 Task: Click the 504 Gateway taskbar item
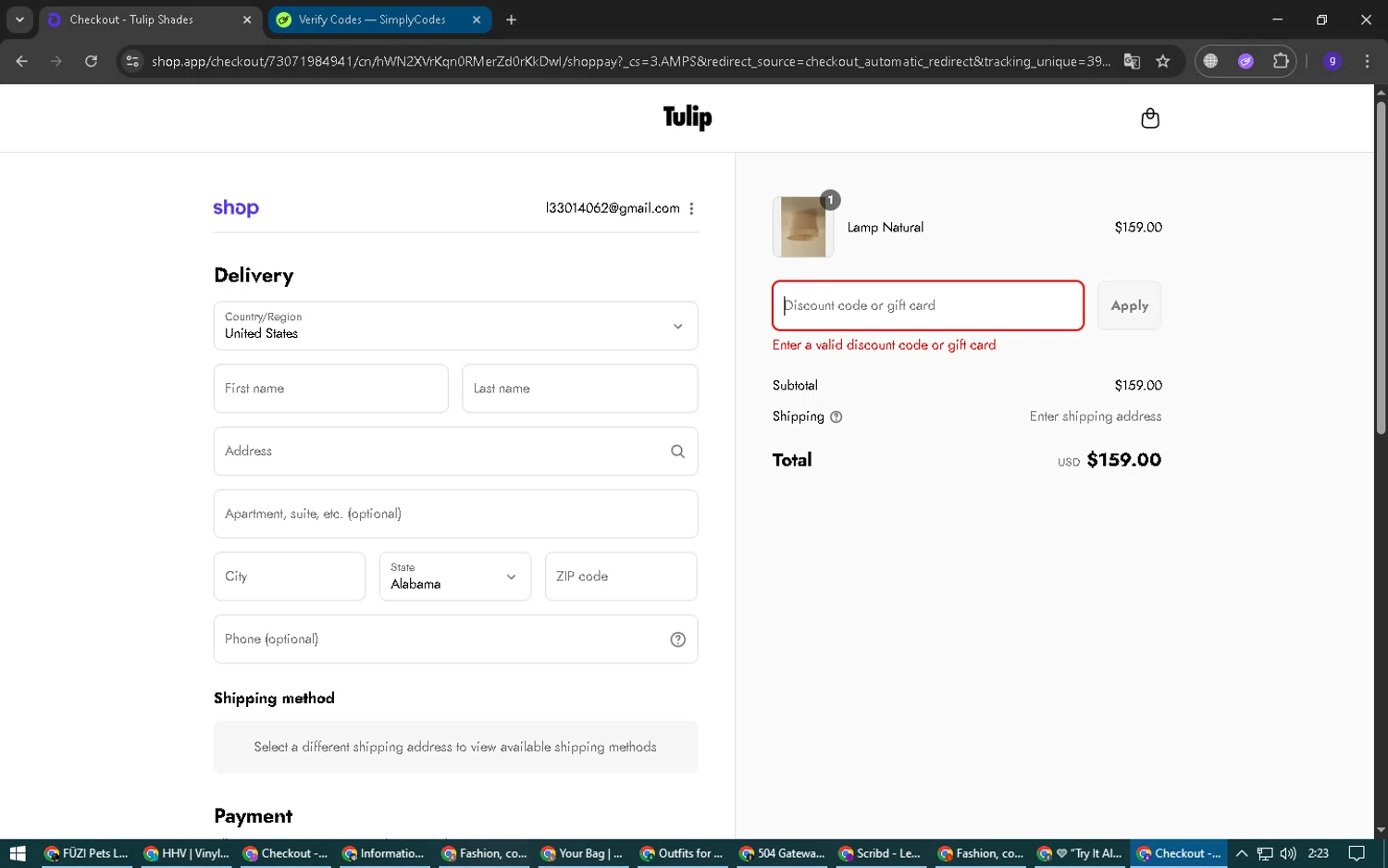pyautogui.click(x=780, y=853)
